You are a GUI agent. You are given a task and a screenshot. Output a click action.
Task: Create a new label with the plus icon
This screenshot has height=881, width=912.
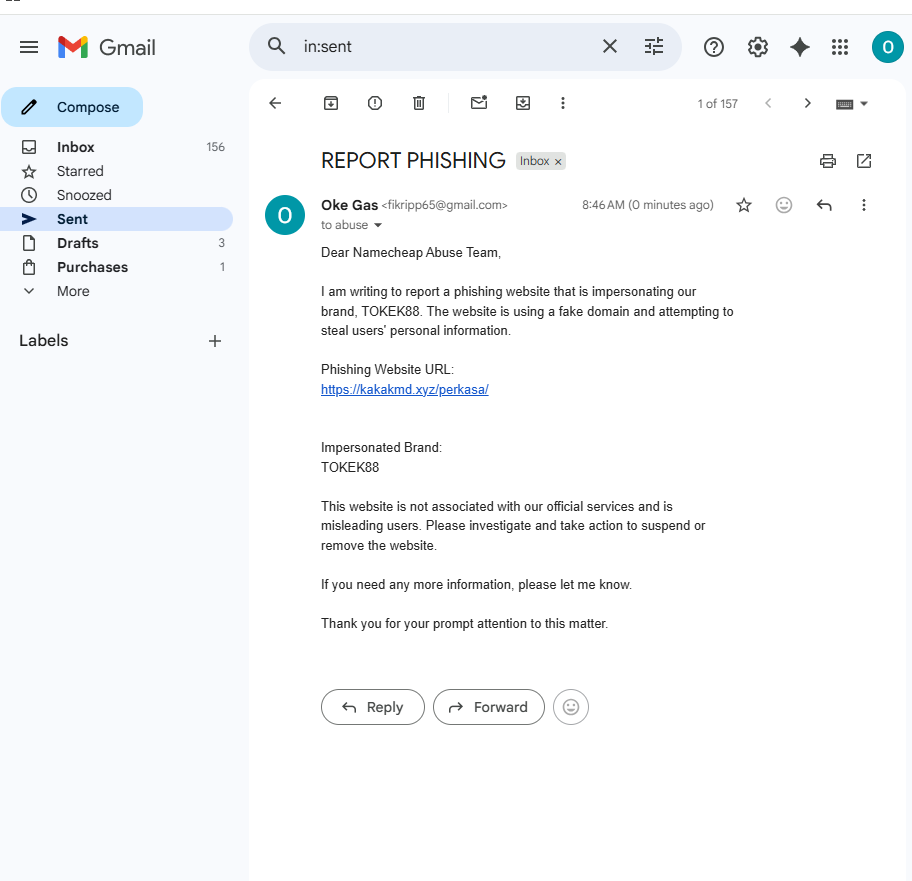[x=215, y=341]
